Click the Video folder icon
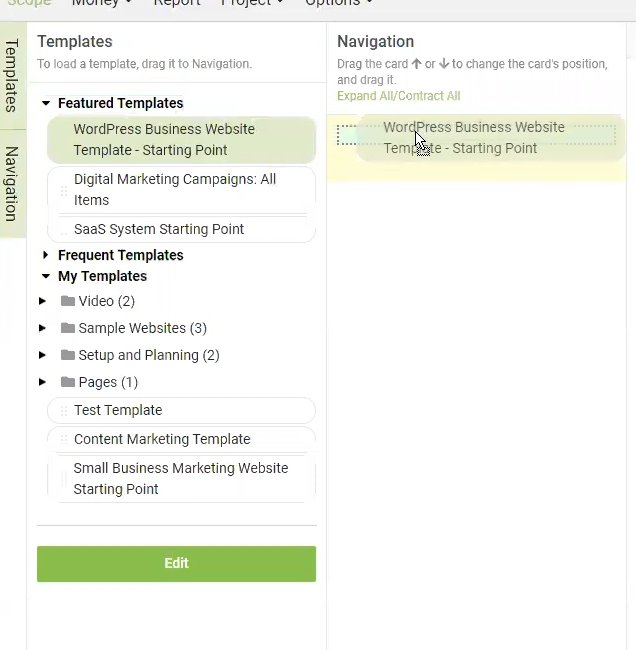This screenshot has width=636, height=650. (68, 301)
